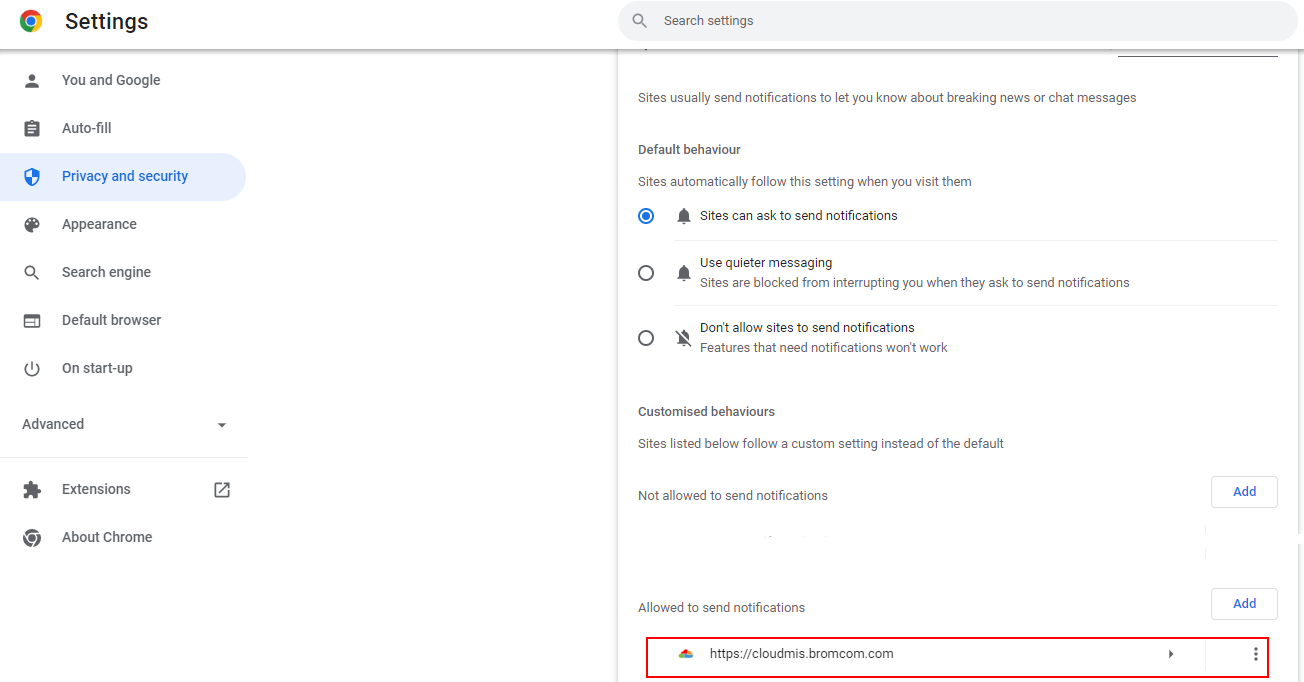Click the Auto-fill icon in sidebar

click(32, 128)
